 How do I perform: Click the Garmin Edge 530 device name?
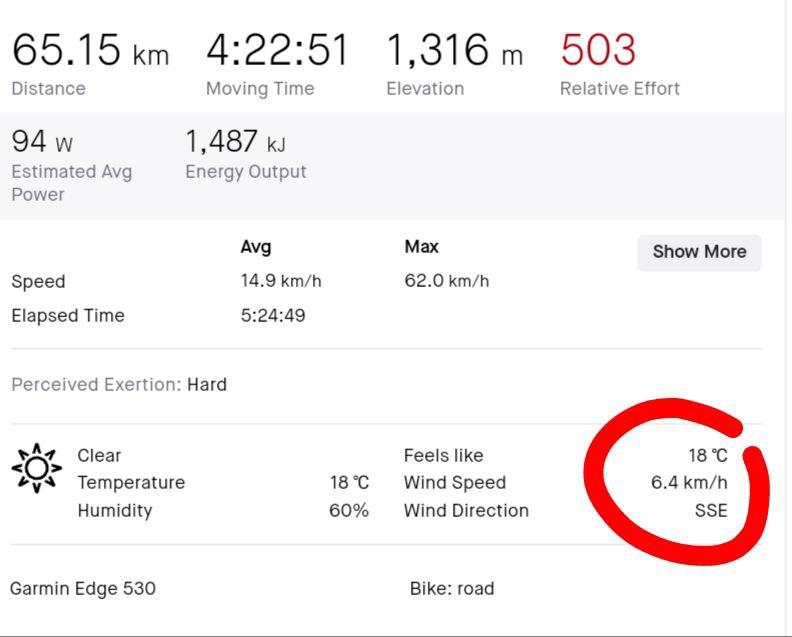click(x=82, y=588)
